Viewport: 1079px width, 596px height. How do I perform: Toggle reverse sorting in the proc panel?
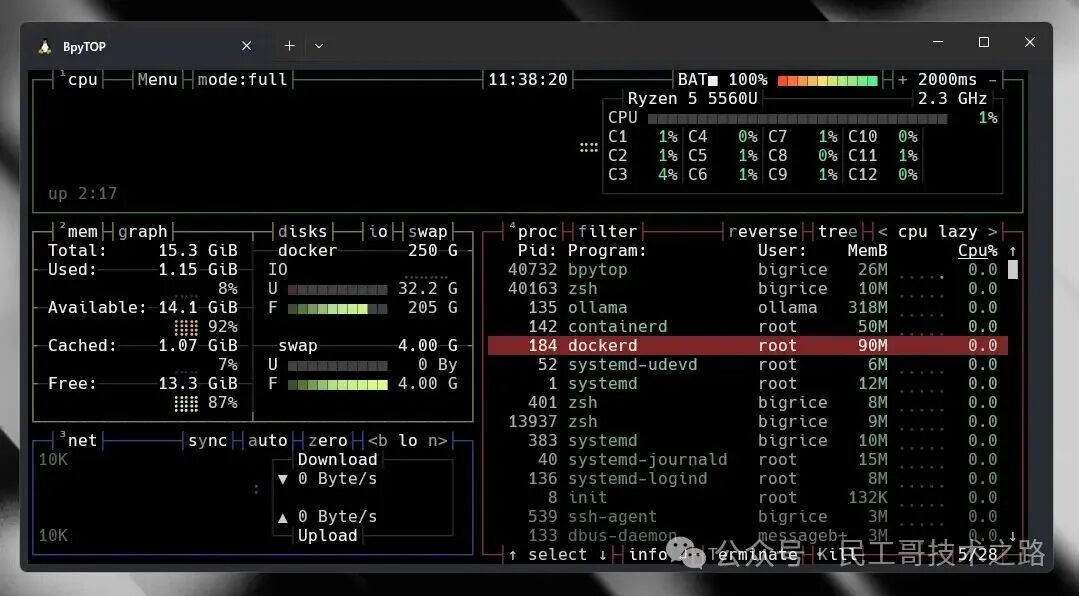point(762,232)
